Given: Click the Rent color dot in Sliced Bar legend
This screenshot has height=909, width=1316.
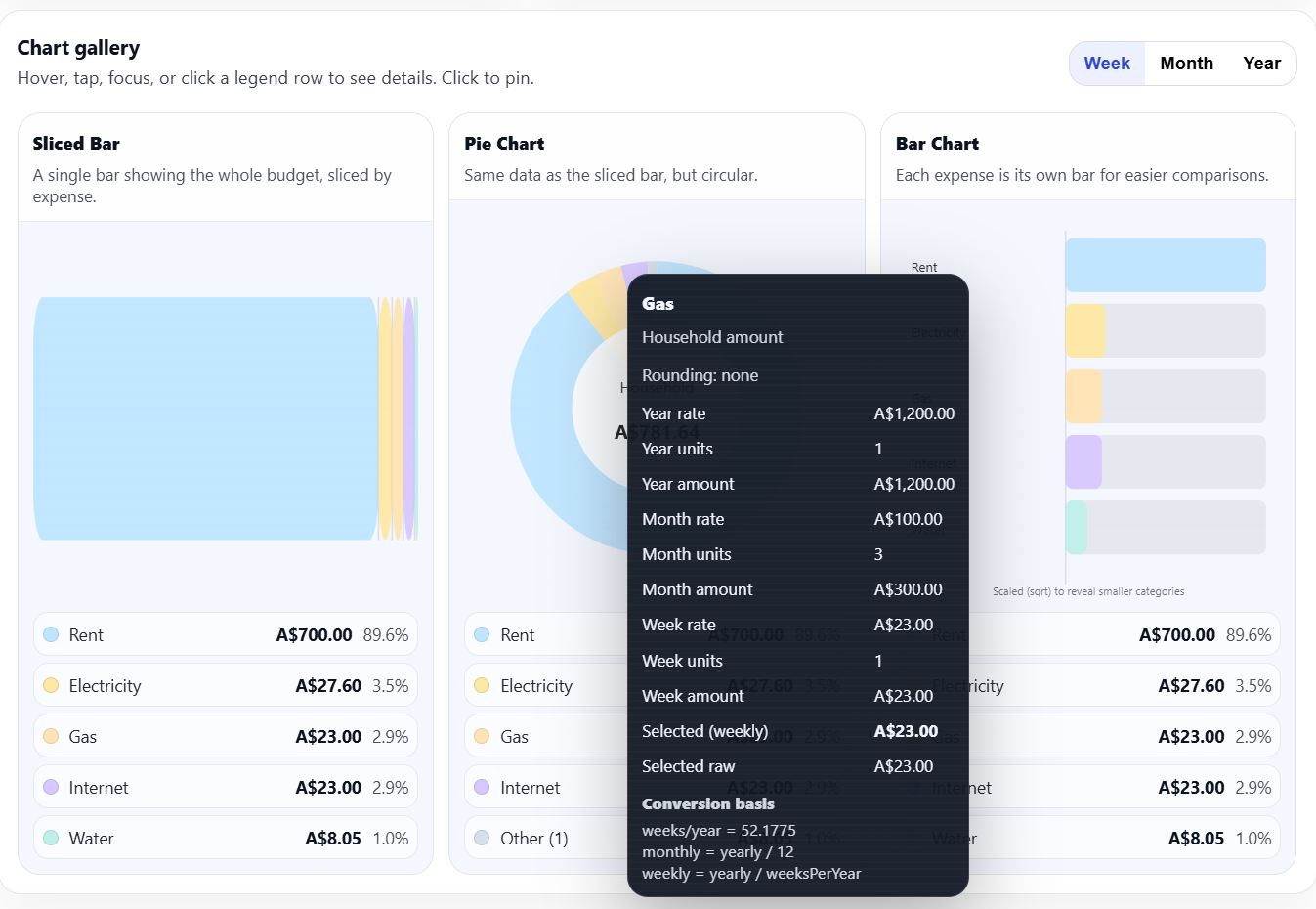Looking at the screenshot, I should [x=50, y=634].
